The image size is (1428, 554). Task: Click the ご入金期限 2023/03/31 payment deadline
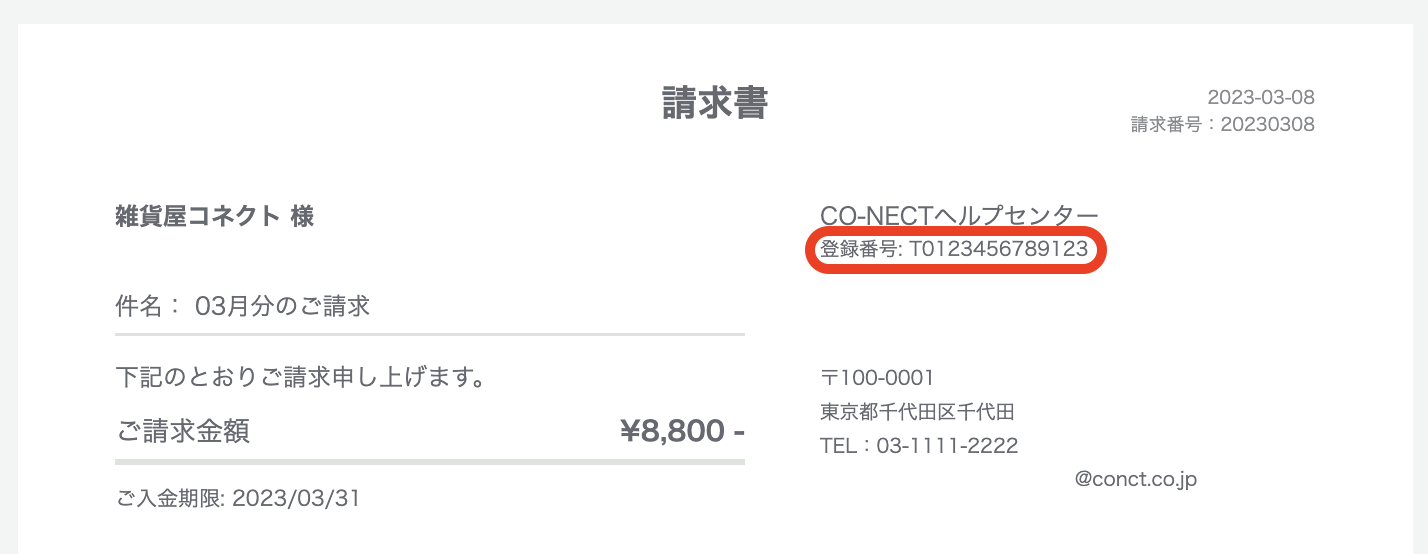pos(238,498)
